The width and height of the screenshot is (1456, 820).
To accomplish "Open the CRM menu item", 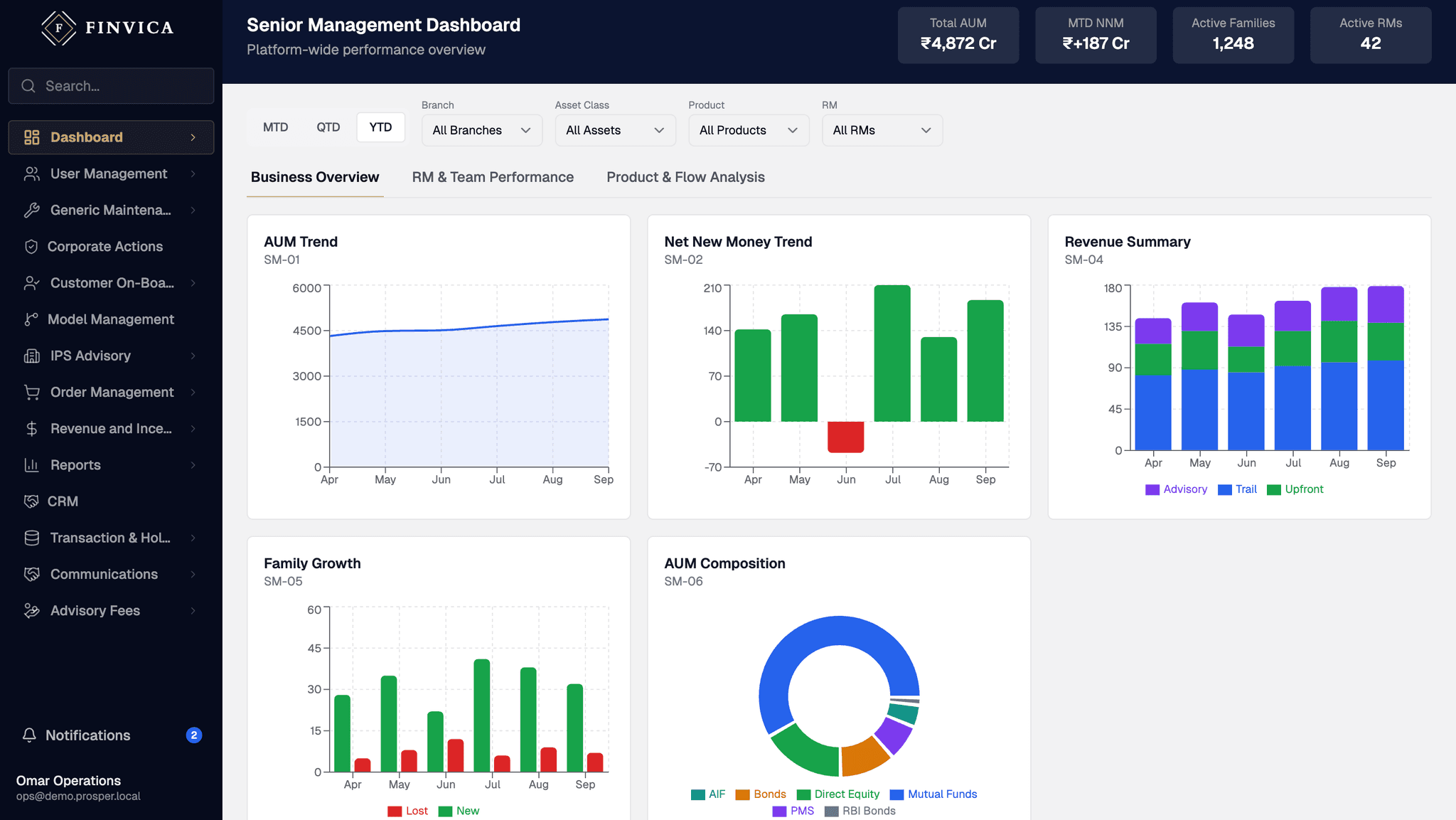I will click(111, 501).
